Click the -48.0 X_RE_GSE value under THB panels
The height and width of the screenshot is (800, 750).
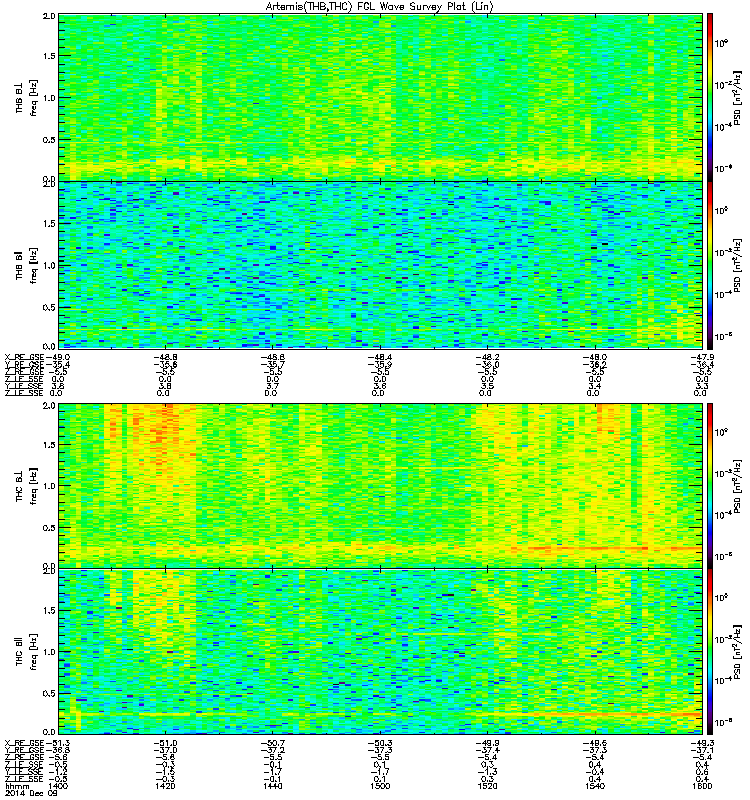595,357
